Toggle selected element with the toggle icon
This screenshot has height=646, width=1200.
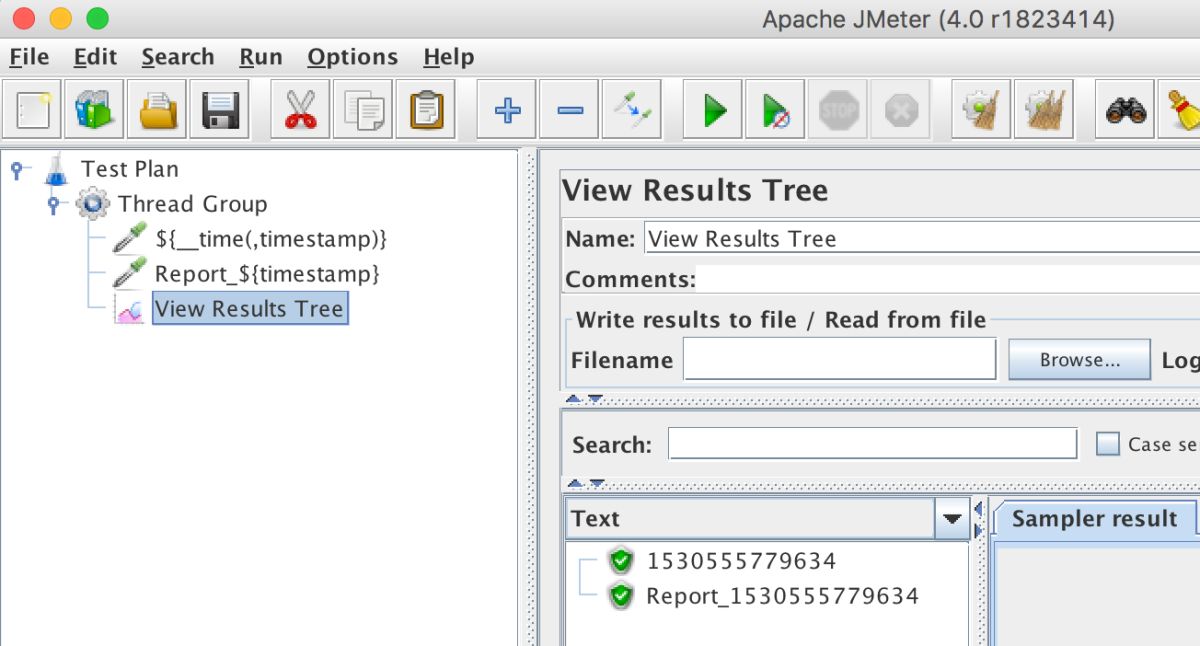(x=633, y=109)
